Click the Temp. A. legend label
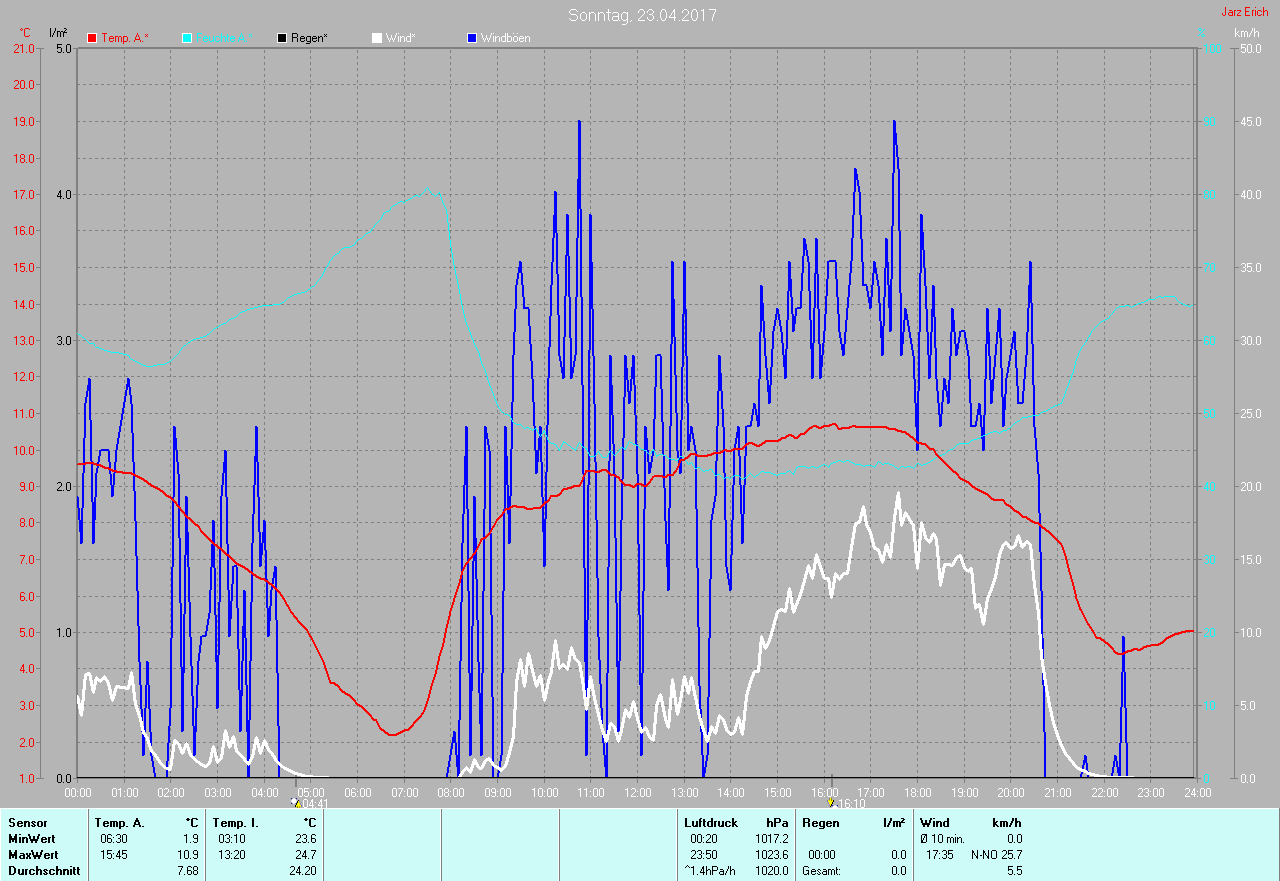This screenshot has height=881, width=1280. tap(125, 38)
